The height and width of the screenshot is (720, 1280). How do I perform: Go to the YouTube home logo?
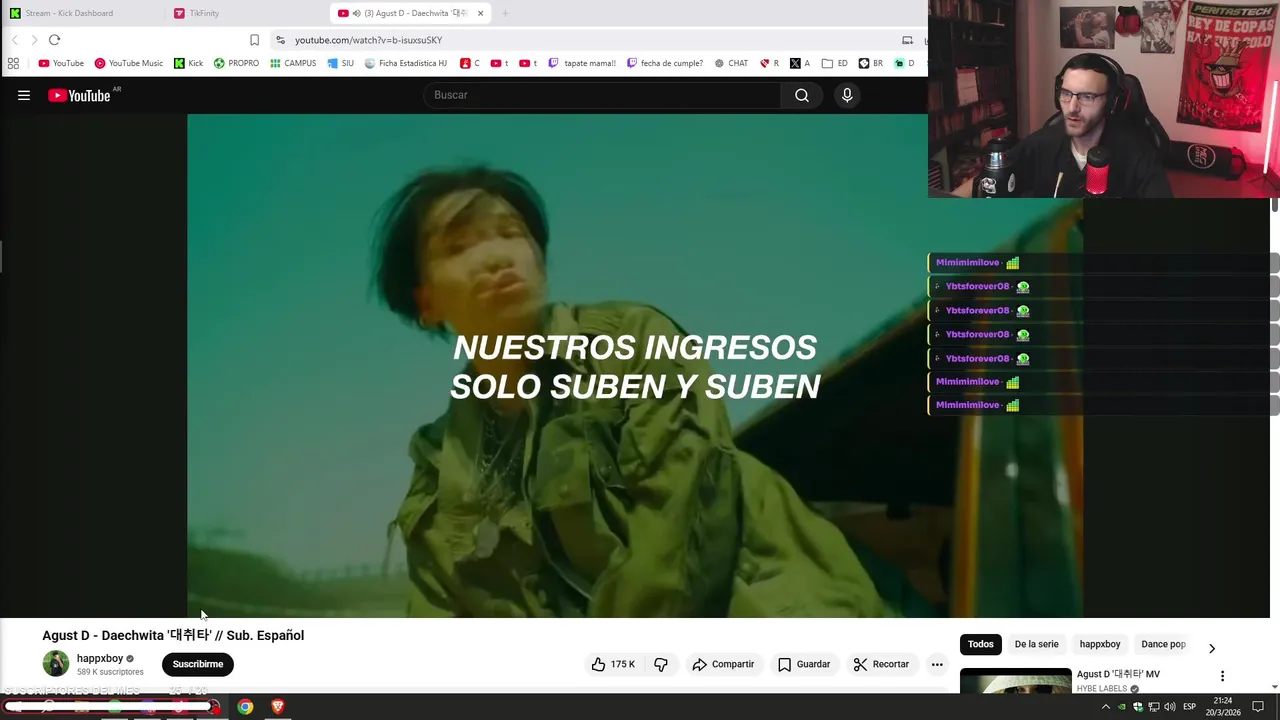79,95
